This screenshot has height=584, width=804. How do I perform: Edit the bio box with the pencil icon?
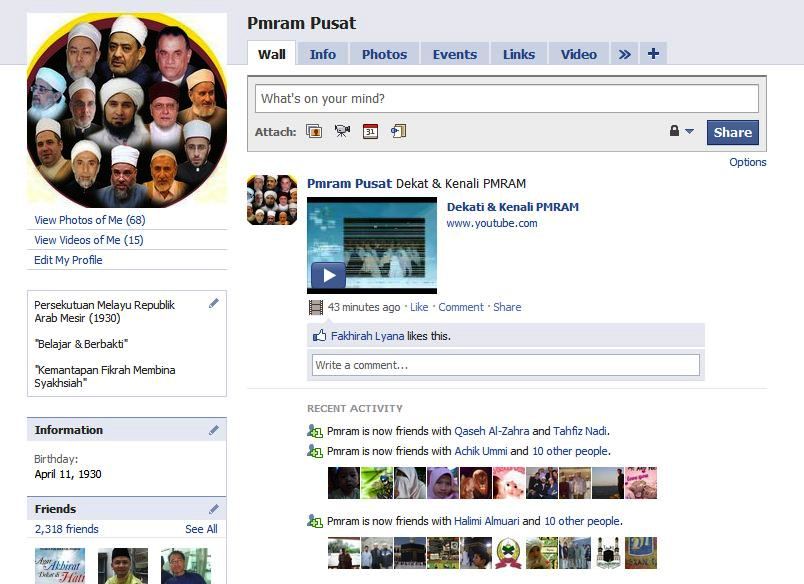pos(214,304)
